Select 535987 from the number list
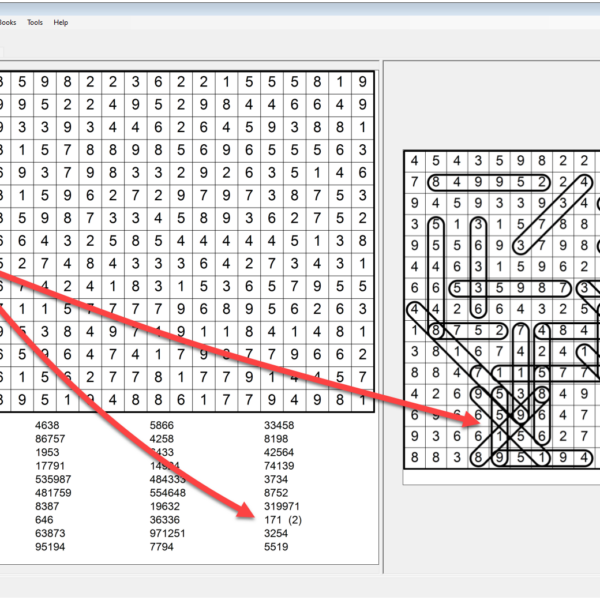The image size is (600, 600). [x=52, y=479]
